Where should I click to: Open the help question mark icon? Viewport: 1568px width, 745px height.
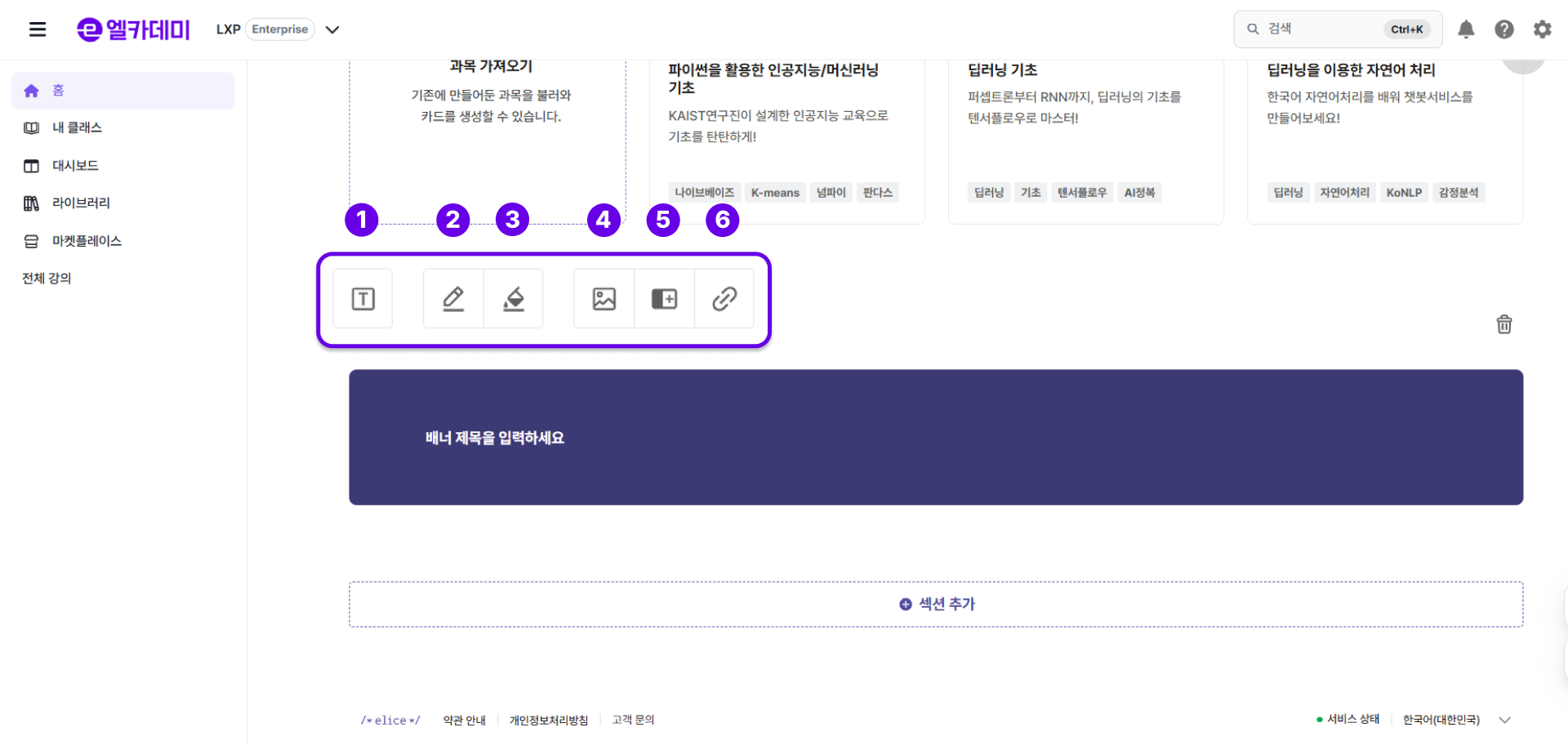click(x=1504, y=29)
